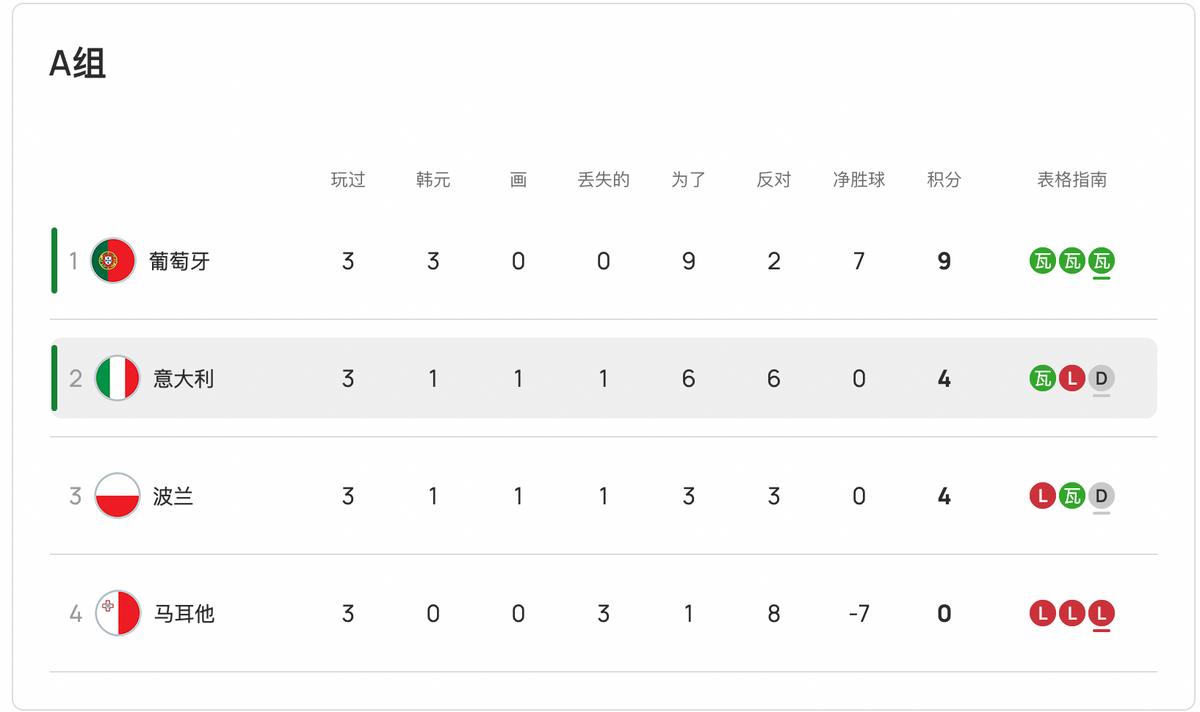
Task: Click the 积分 column header
Action: pyautogui.click(x=944, y=180)
